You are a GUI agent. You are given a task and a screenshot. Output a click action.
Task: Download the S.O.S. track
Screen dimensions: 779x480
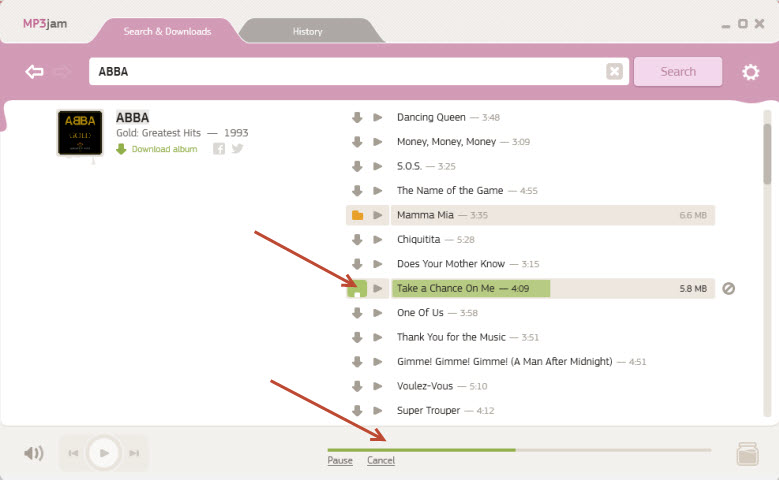(x=357, y=166)
